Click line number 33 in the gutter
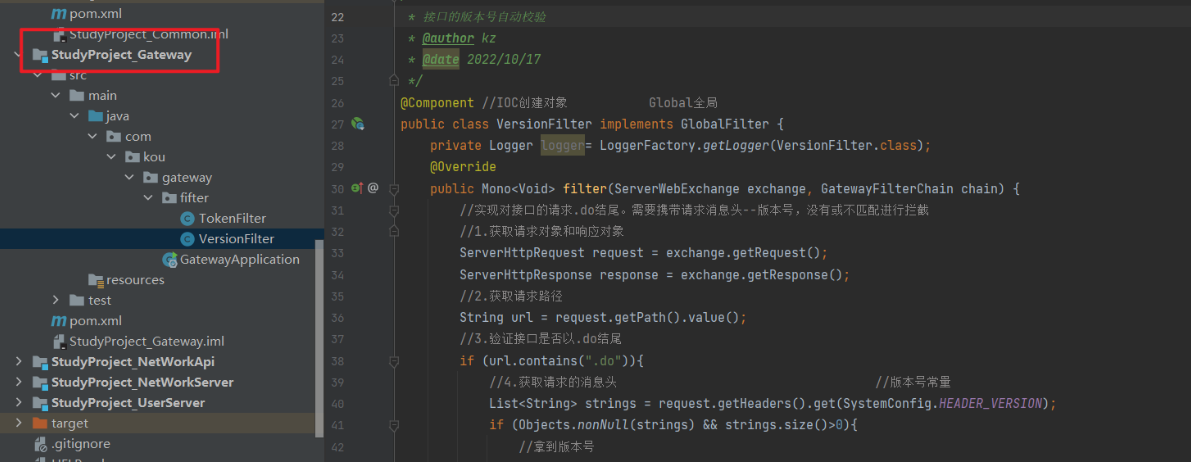This screenshot has height=462, width=1191. pyautogui.click(x=338, y=252)
